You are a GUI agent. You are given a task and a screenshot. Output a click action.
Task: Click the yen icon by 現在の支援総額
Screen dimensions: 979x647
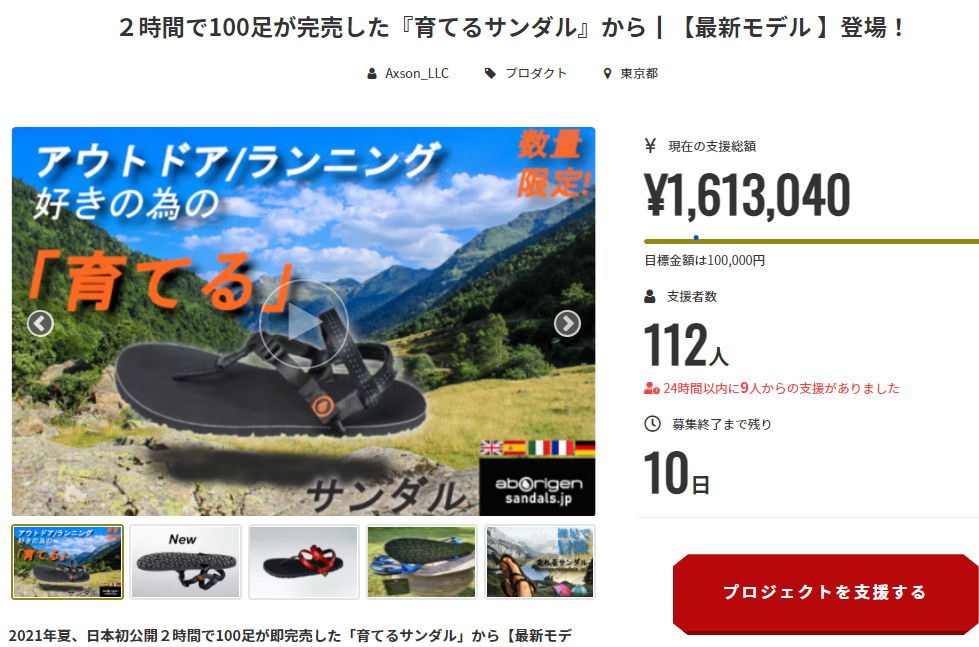click(x=651, y=146)
